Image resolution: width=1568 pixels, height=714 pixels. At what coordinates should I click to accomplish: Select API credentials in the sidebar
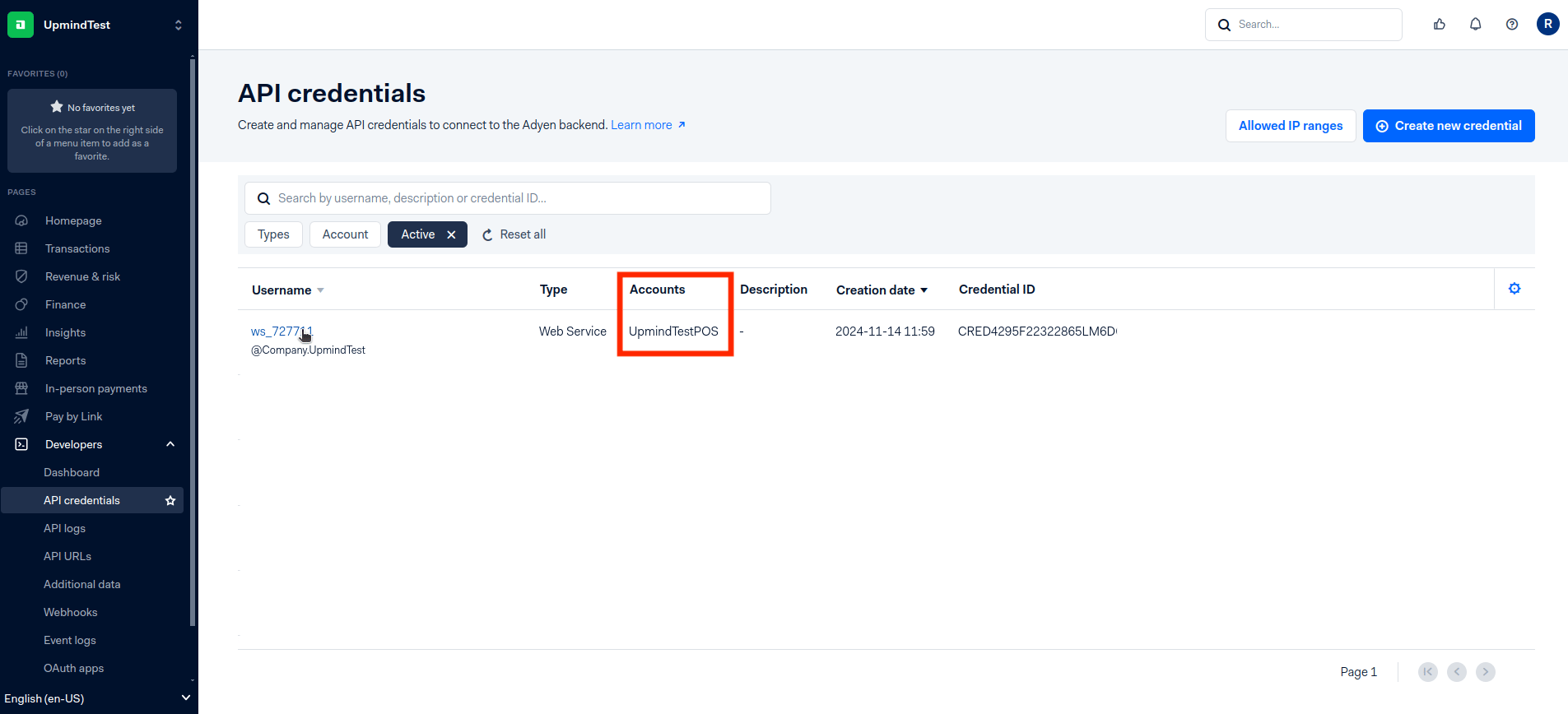81,500
